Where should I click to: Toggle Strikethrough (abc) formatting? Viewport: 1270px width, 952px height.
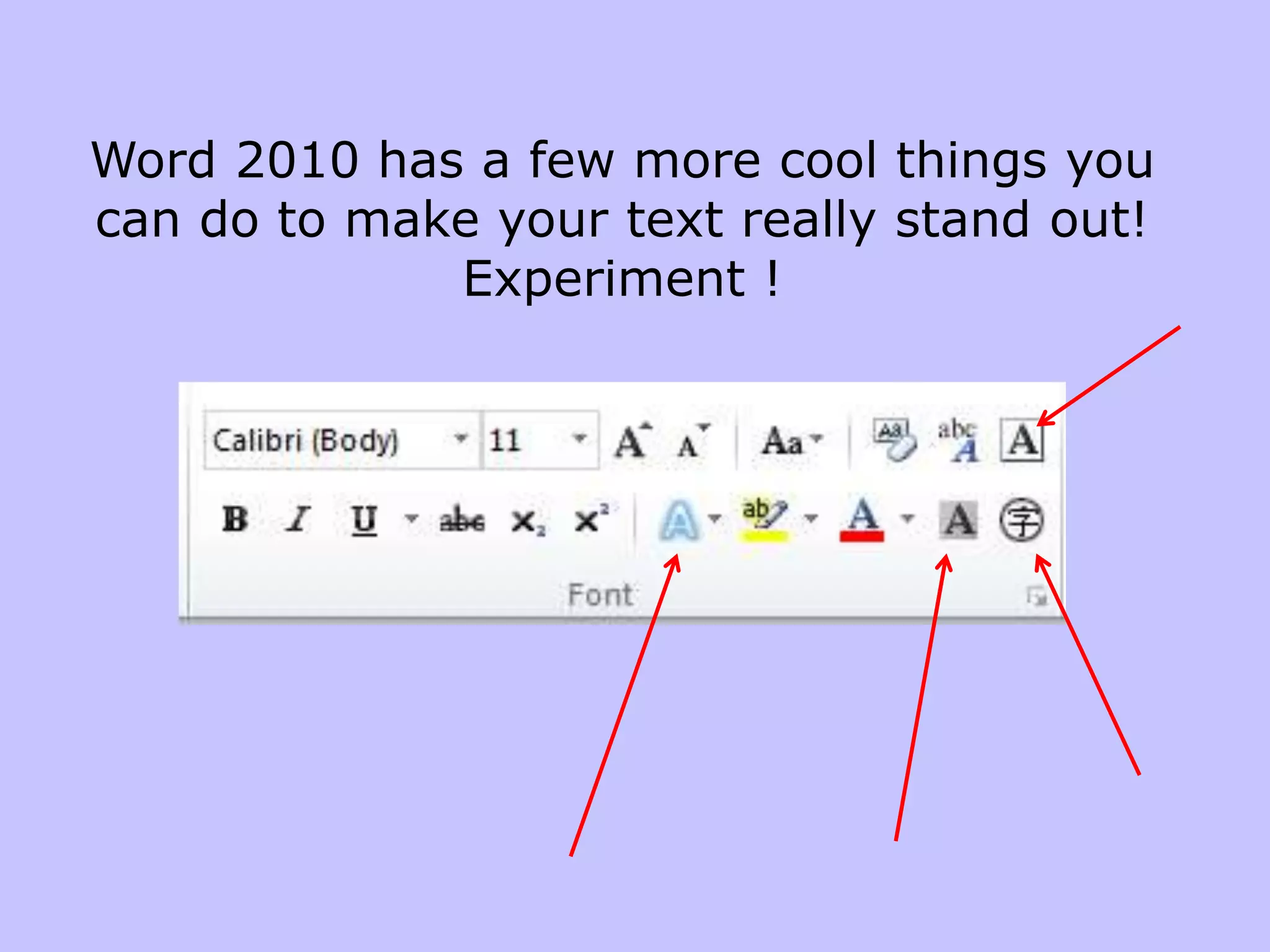(x=462, y=519)
